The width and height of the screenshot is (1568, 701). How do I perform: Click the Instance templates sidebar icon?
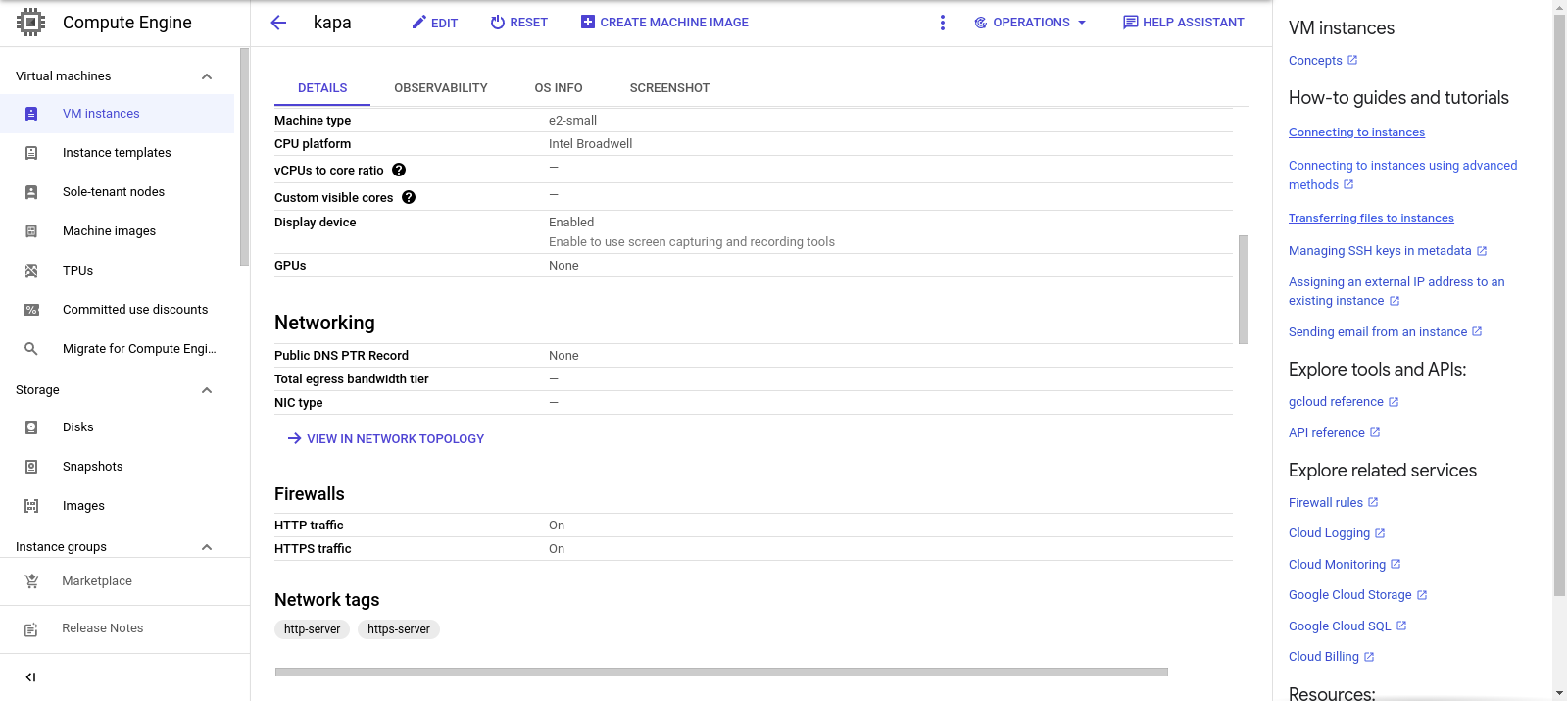click(x=31, y=153)
